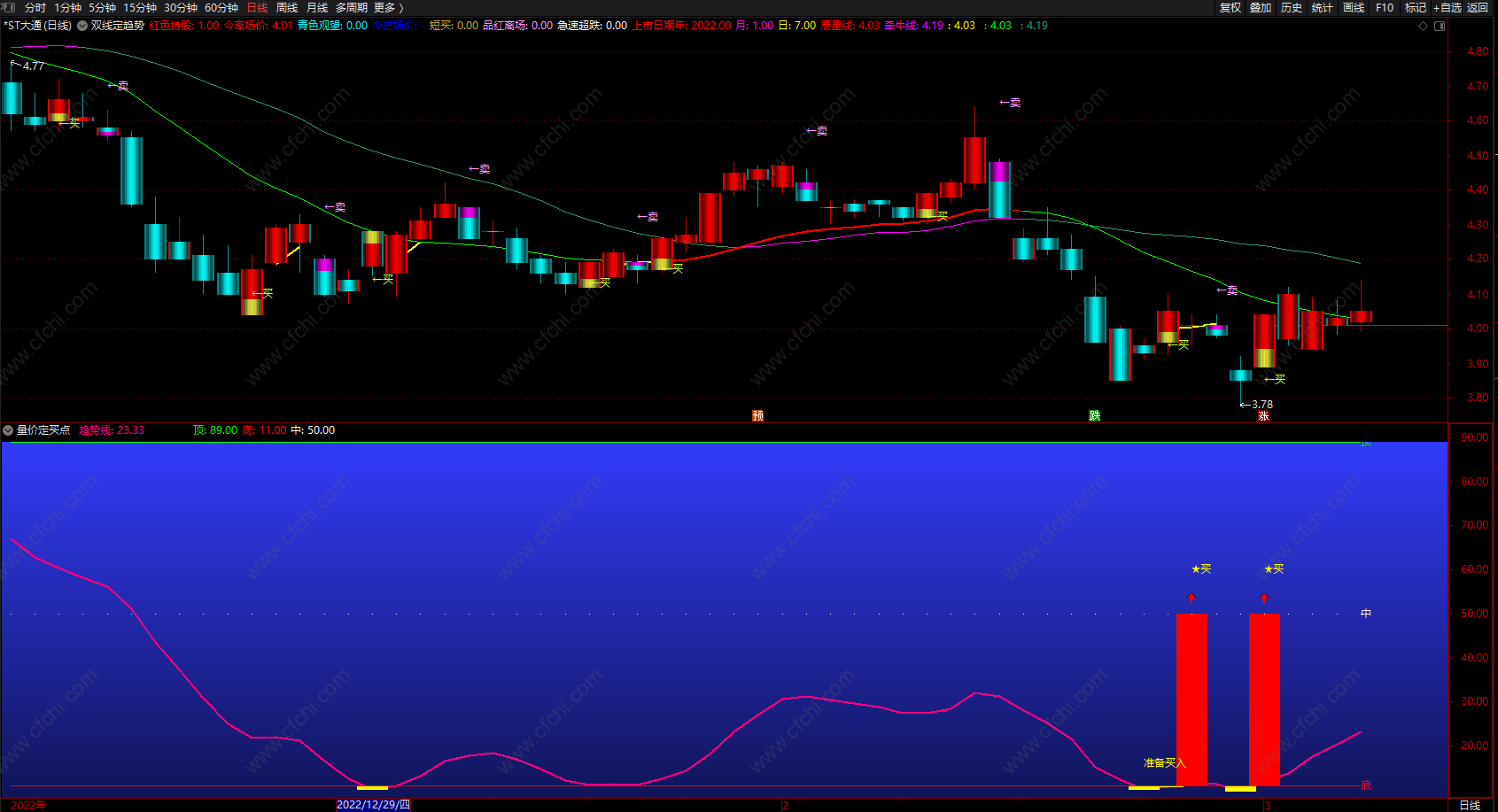
Task: Click the 中: 50.00 value
Action: tap(313, 430)
